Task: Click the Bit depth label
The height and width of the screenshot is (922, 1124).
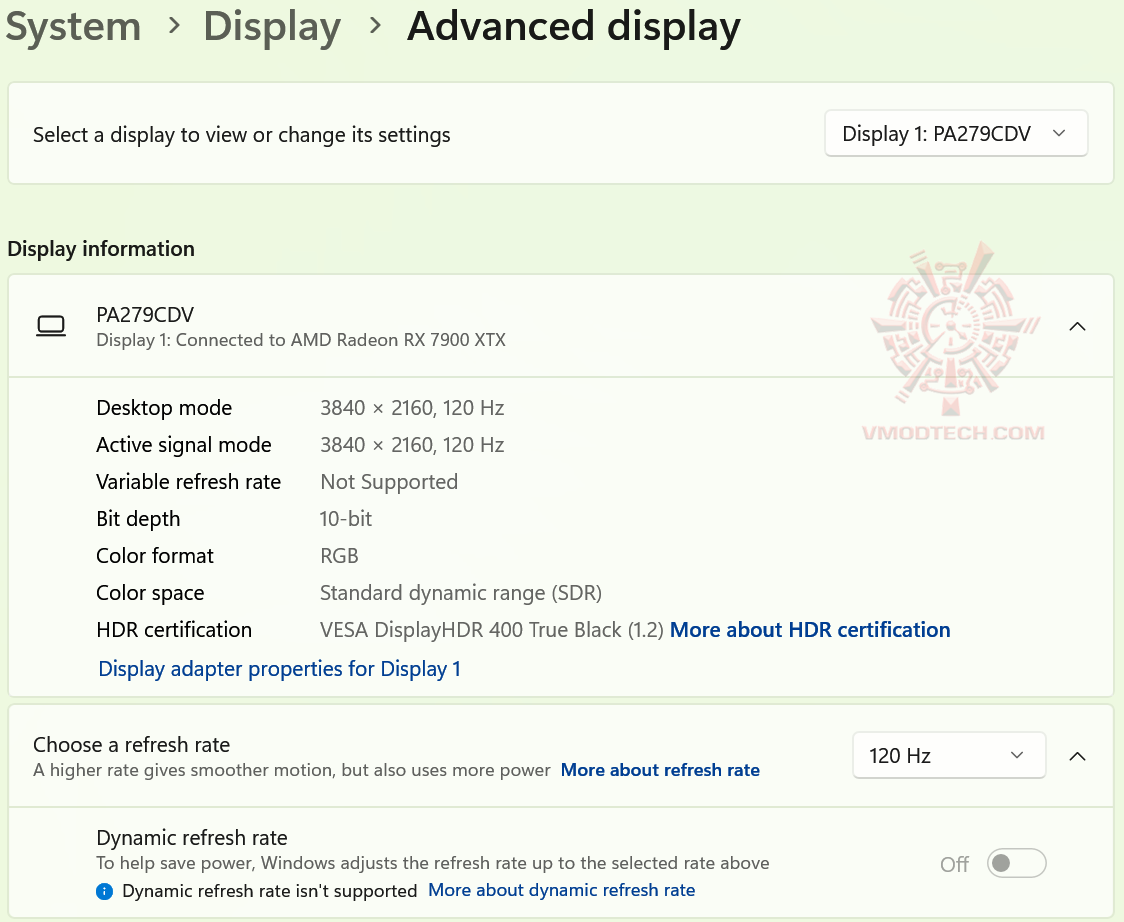Action: (x=138, y=518)
